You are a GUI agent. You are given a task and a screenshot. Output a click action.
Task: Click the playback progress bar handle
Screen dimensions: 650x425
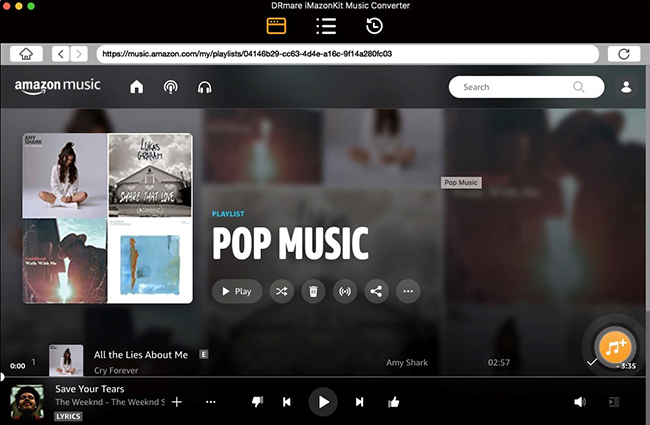[2, 377]
